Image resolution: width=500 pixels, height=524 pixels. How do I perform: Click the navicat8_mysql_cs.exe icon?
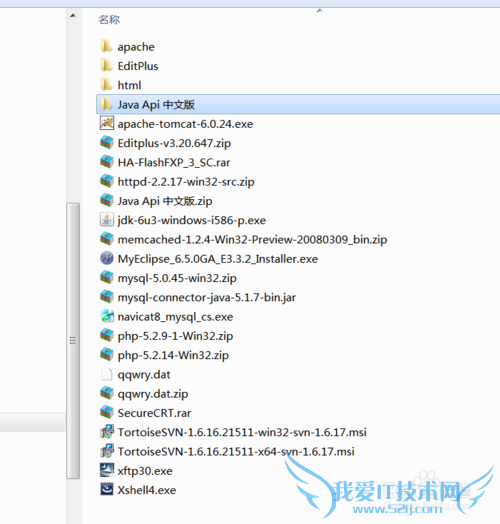click(x=107, y=316)
